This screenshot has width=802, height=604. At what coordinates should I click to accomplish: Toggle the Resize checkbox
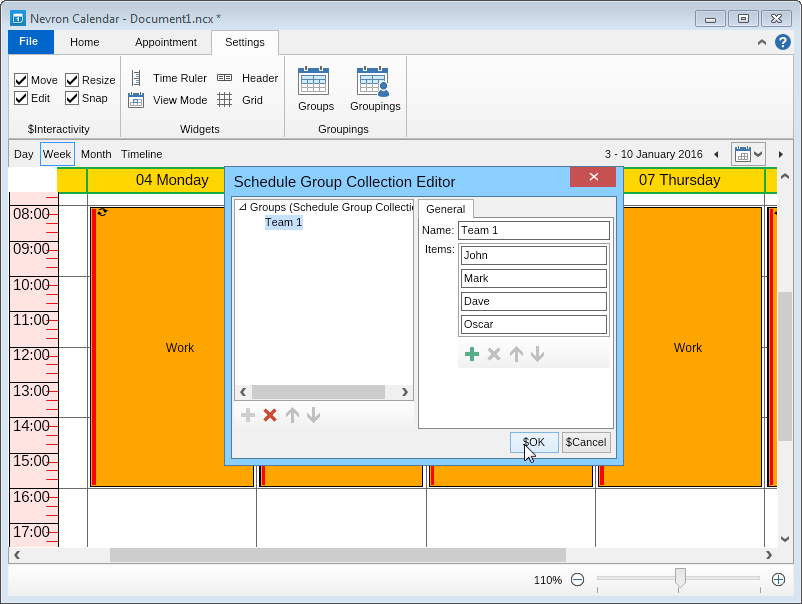72,80
